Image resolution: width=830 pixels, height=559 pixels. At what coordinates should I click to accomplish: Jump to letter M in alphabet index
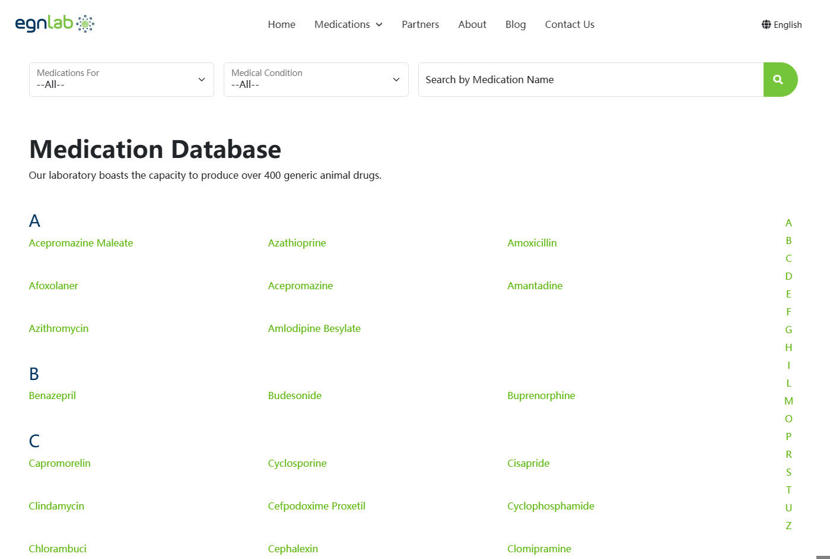788,401
